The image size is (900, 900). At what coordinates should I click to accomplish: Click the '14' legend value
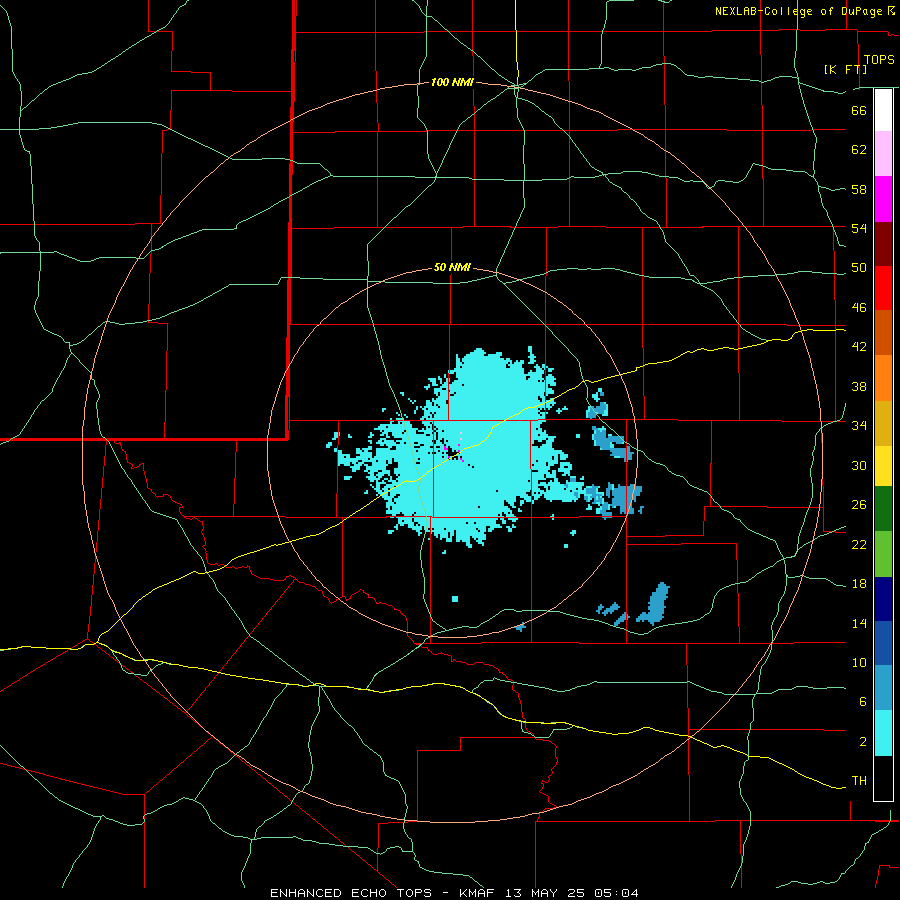[859, 623]
